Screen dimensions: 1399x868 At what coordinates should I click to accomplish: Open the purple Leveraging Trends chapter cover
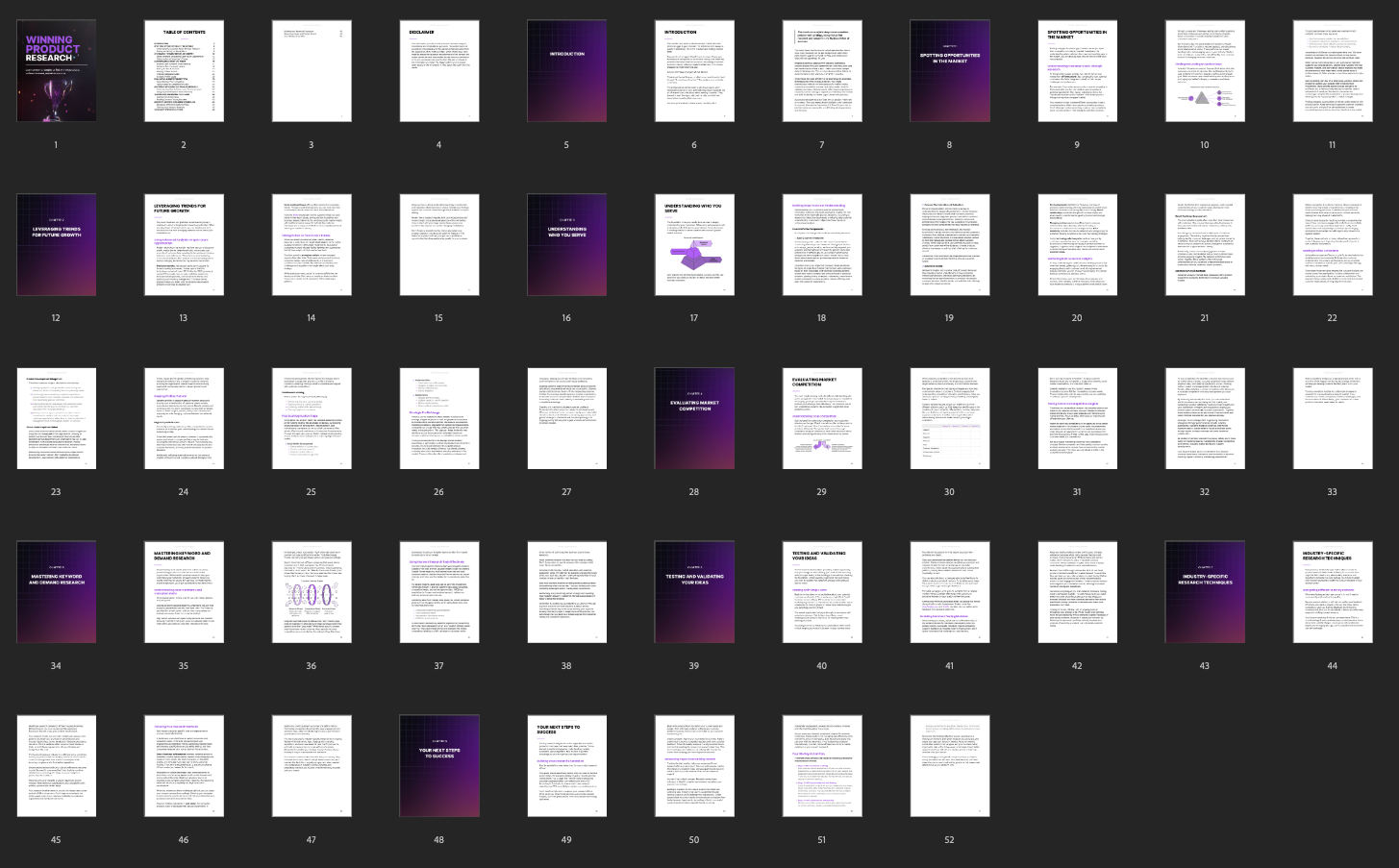coord(56,245)
